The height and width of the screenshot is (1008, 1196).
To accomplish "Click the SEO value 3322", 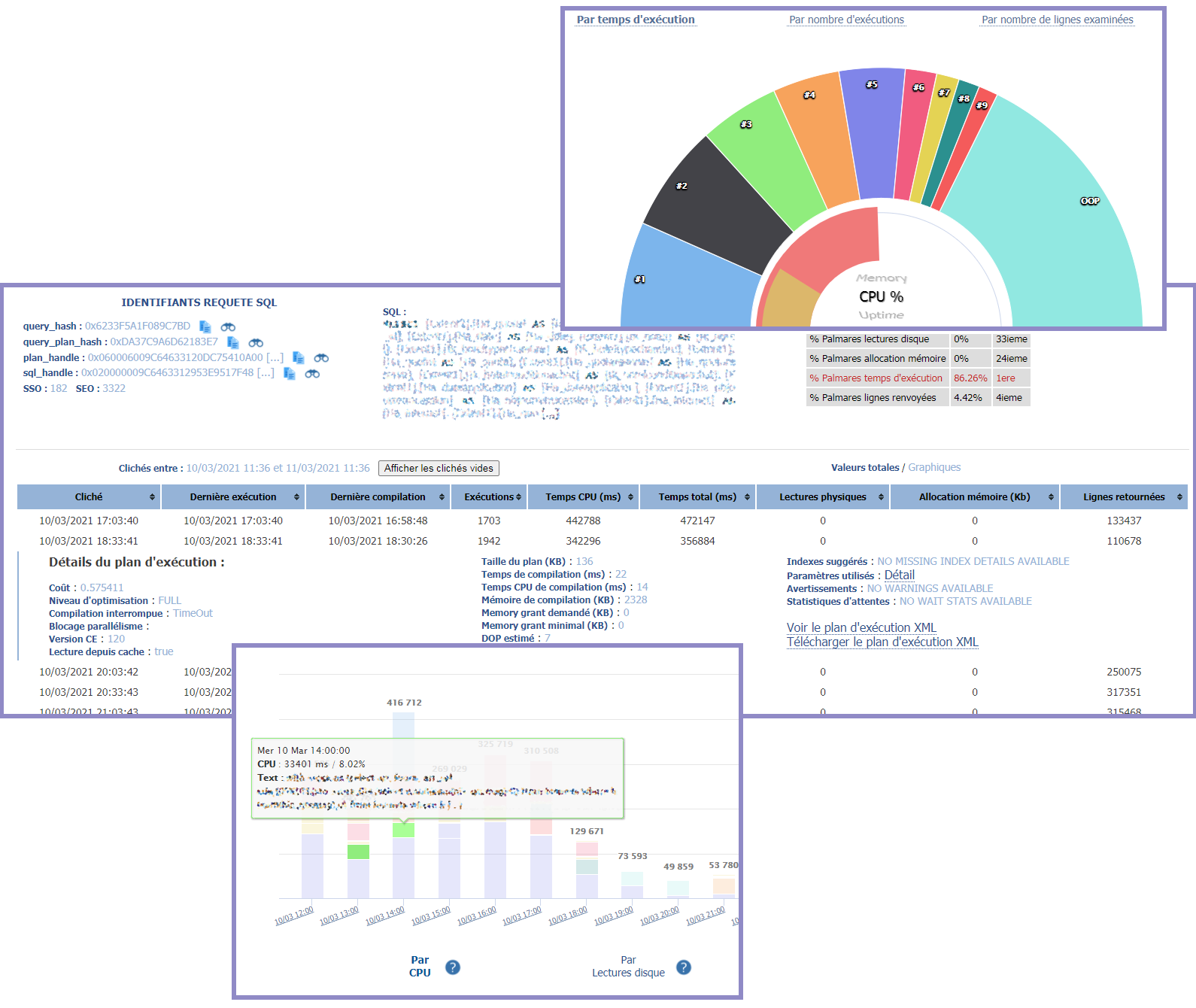I will 114,389.
